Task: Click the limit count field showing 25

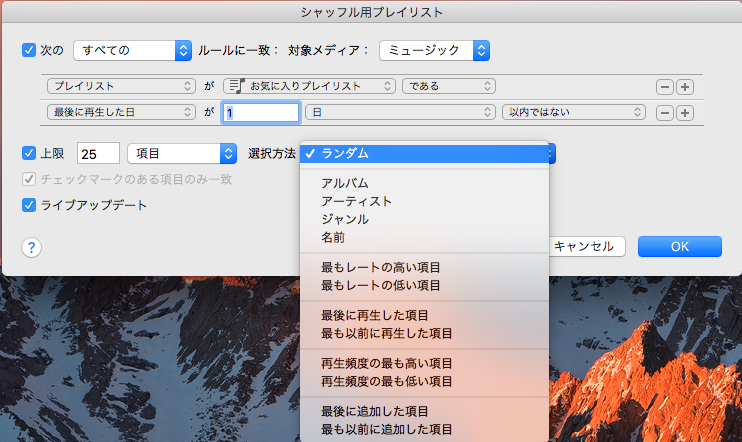Action: [x=97, y=153]
